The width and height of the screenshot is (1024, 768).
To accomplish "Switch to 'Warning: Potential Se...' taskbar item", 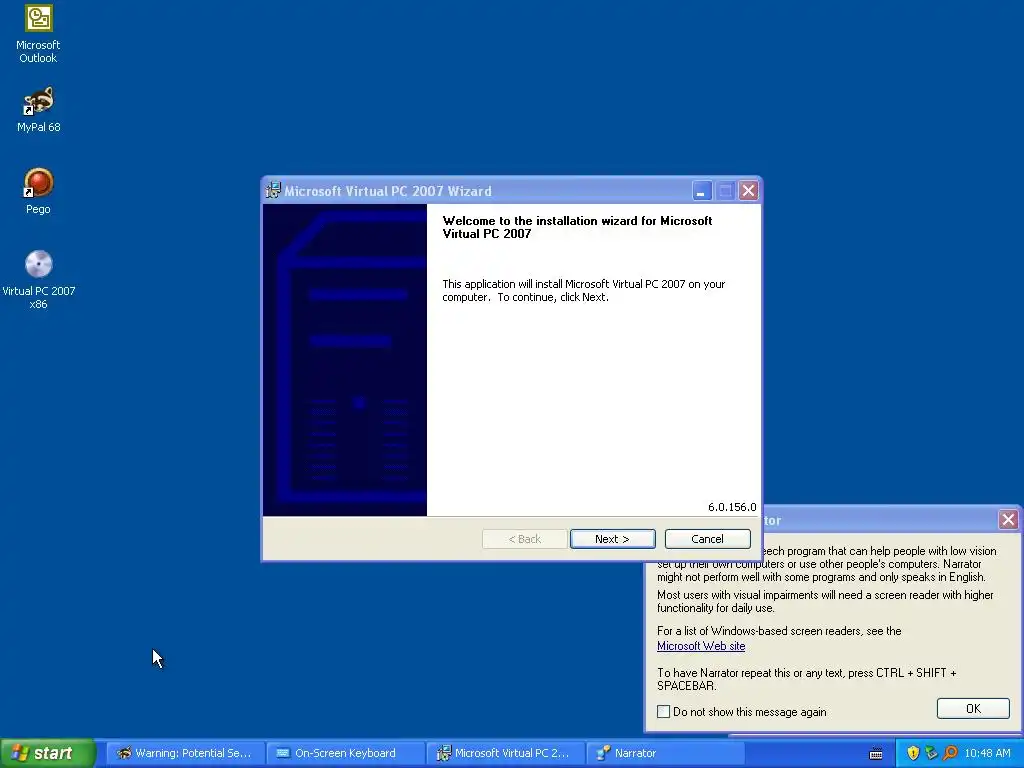I will (185, 753).
